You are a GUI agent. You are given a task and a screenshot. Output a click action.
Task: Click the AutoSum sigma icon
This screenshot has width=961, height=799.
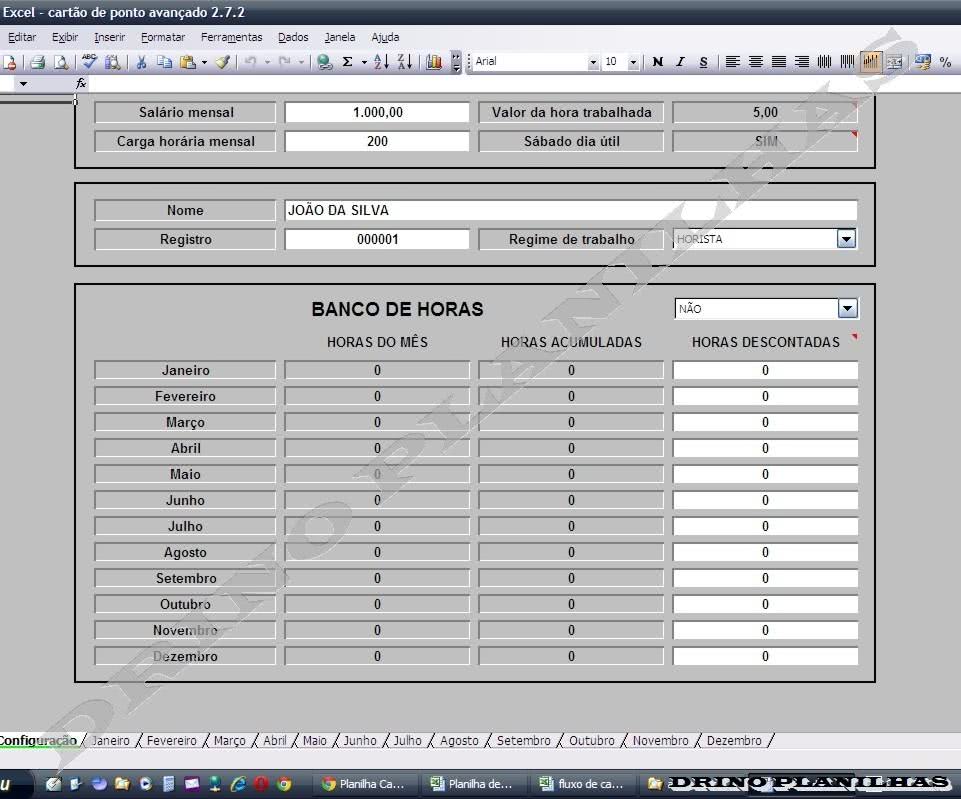[x=347, y=62]
